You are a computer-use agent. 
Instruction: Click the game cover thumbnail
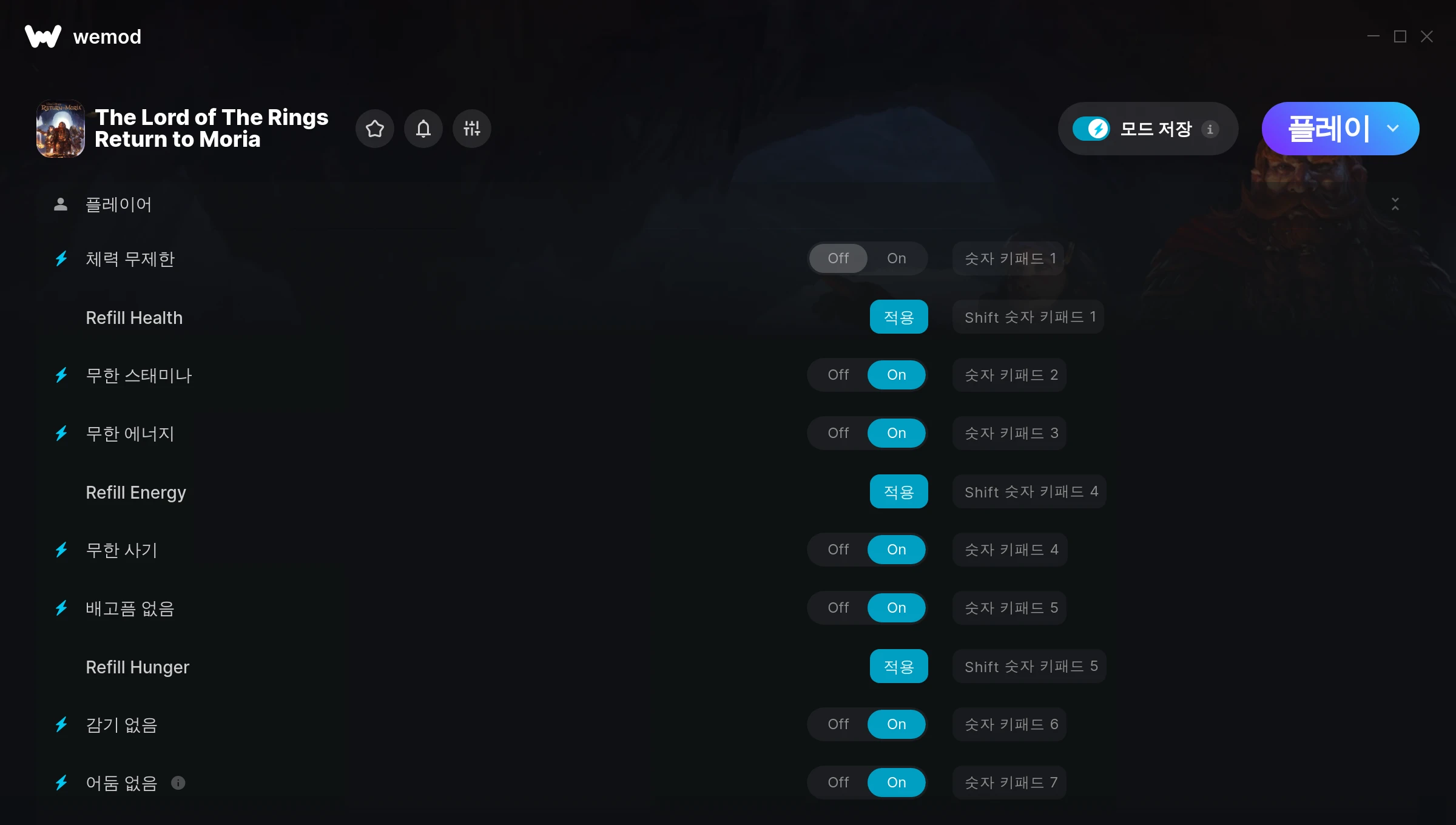(61, 129)
